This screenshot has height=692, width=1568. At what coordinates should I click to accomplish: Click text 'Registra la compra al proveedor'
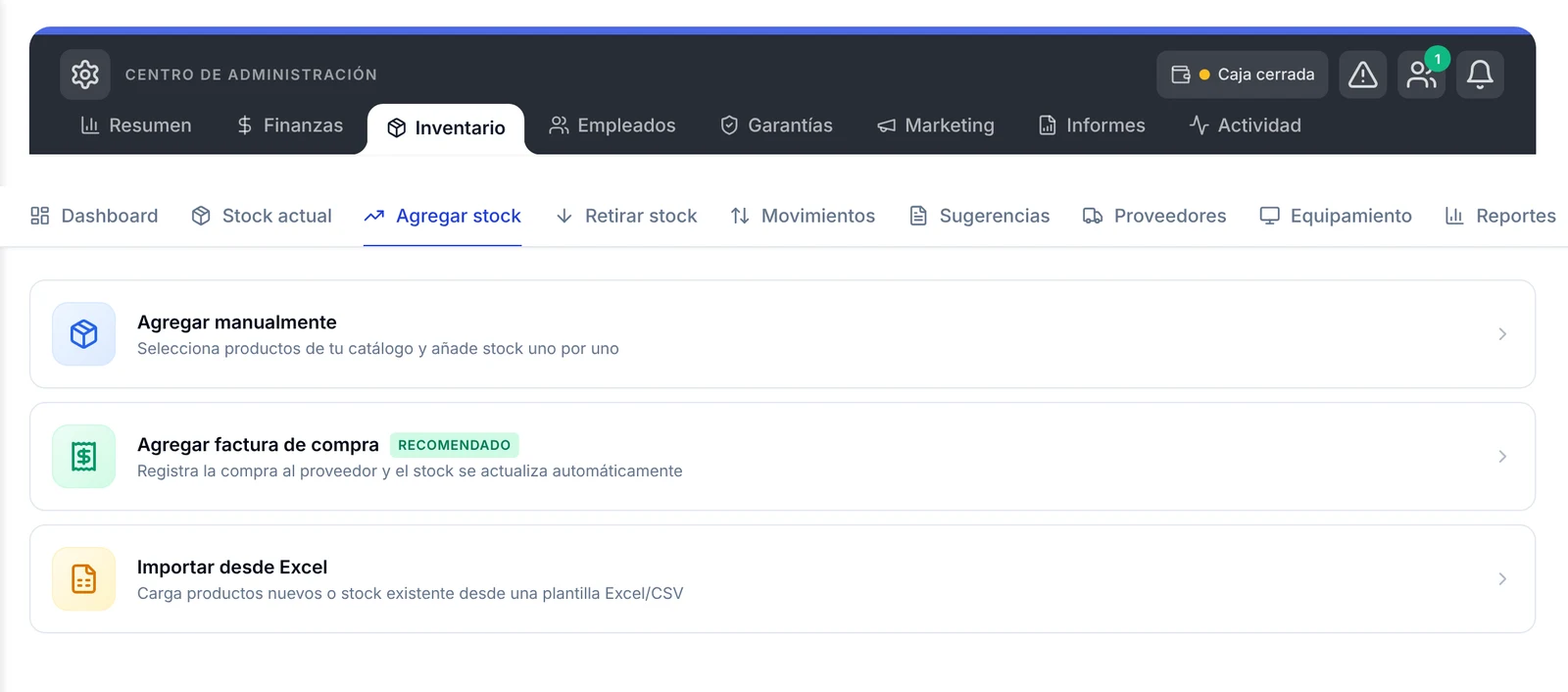257,471
